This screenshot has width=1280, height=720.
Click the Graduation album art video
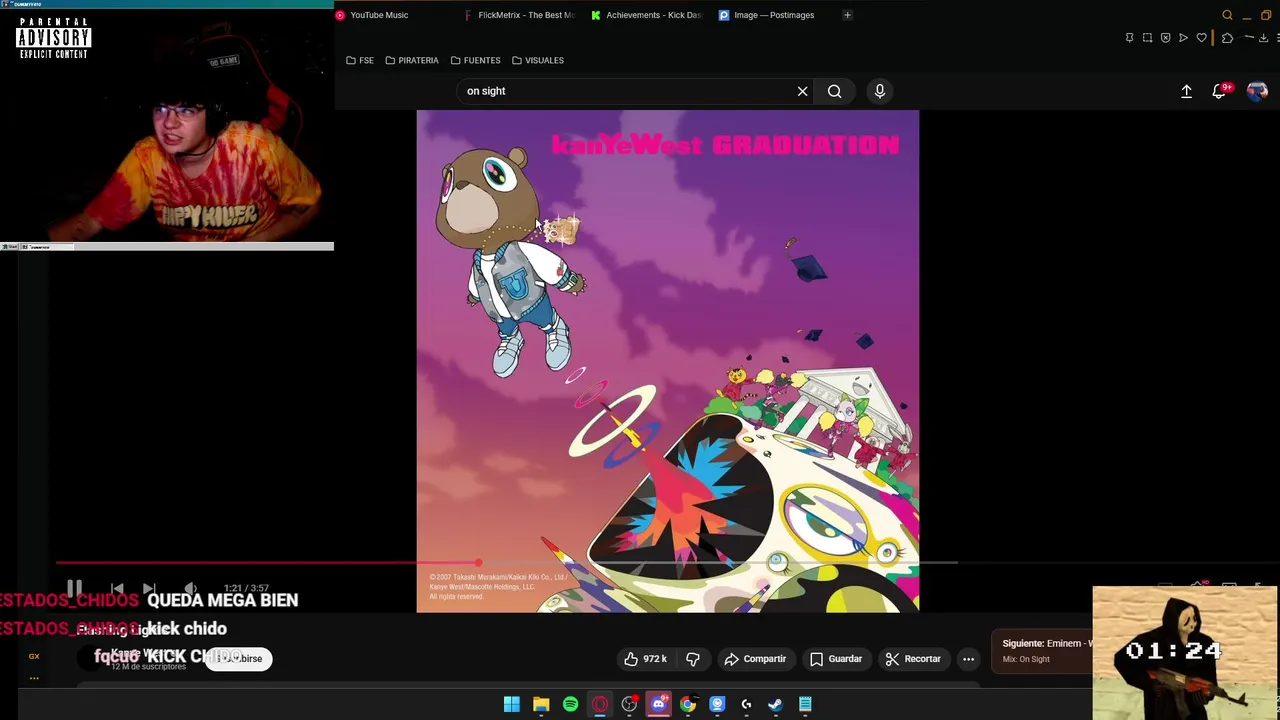point(667,361)
